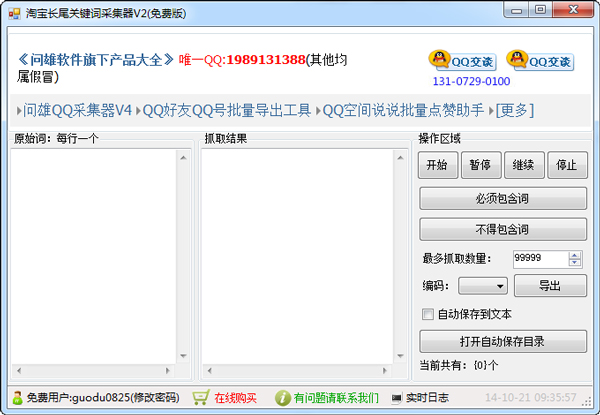Click the app icon in title bar
Viewport: 600px width, 415px height.
point(15,14)
